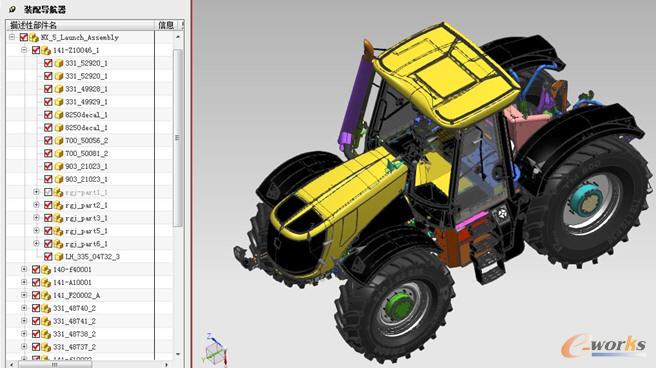Click the assembly navigator pin icon in title
Viewport: 656px width, 368px height.
pyautogui.click(x=13, y=9)
